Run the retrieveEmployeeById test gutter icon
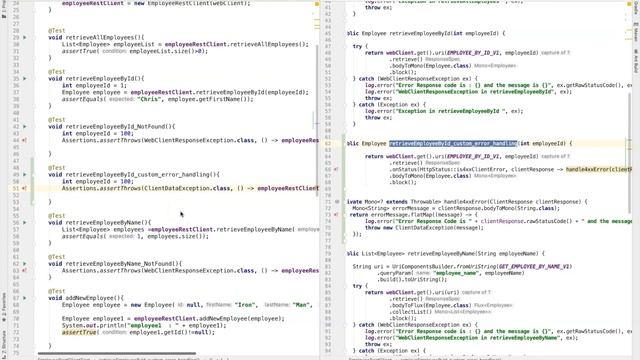The image size is (640, 360). tap(24, 78)
